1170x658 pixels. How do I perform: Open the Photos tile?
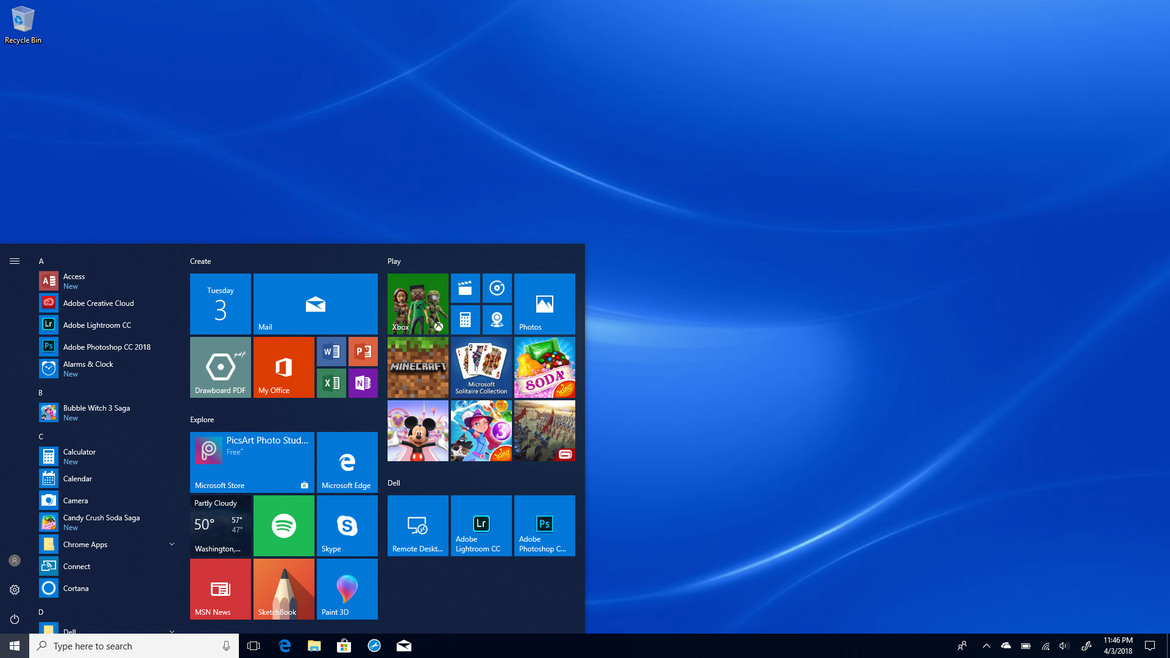pyautogui.click(x=545, y=304)
